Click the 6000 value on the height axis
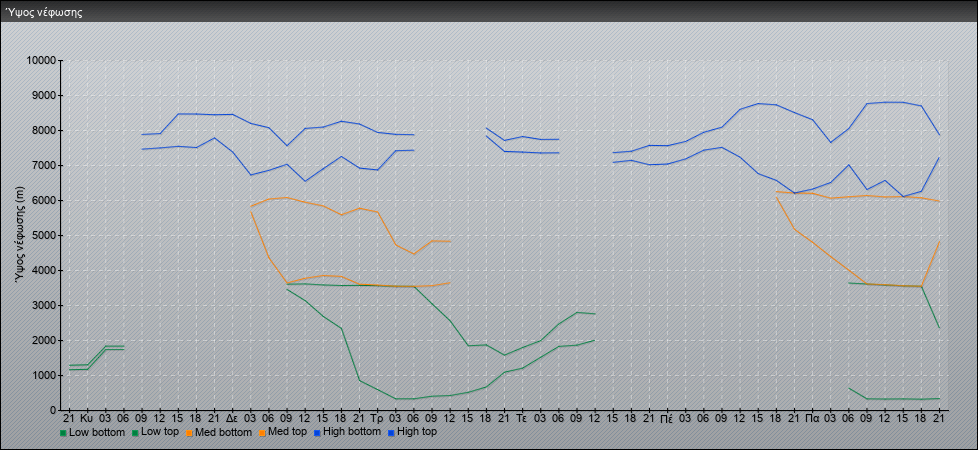 tap(44, 200)
